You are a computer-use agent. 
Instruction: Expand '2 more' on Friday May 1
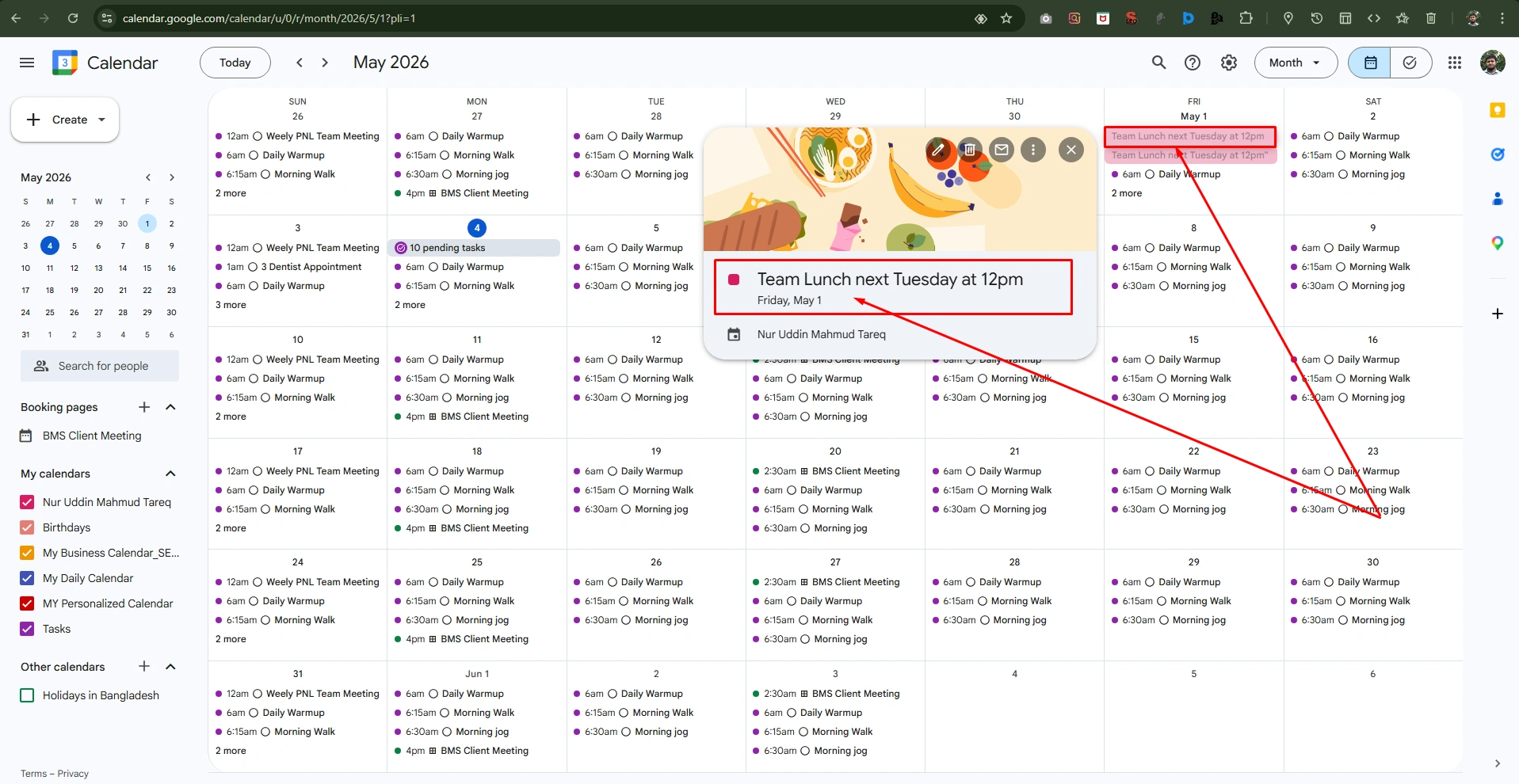[x=1127, y=193]
